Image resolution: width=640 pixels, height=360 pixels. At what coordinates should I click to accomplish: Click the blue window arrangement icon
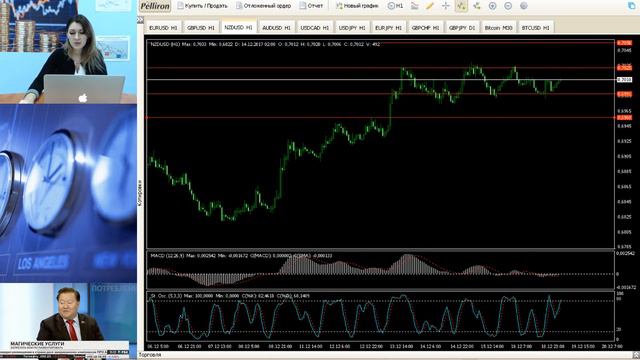point(632,6)
